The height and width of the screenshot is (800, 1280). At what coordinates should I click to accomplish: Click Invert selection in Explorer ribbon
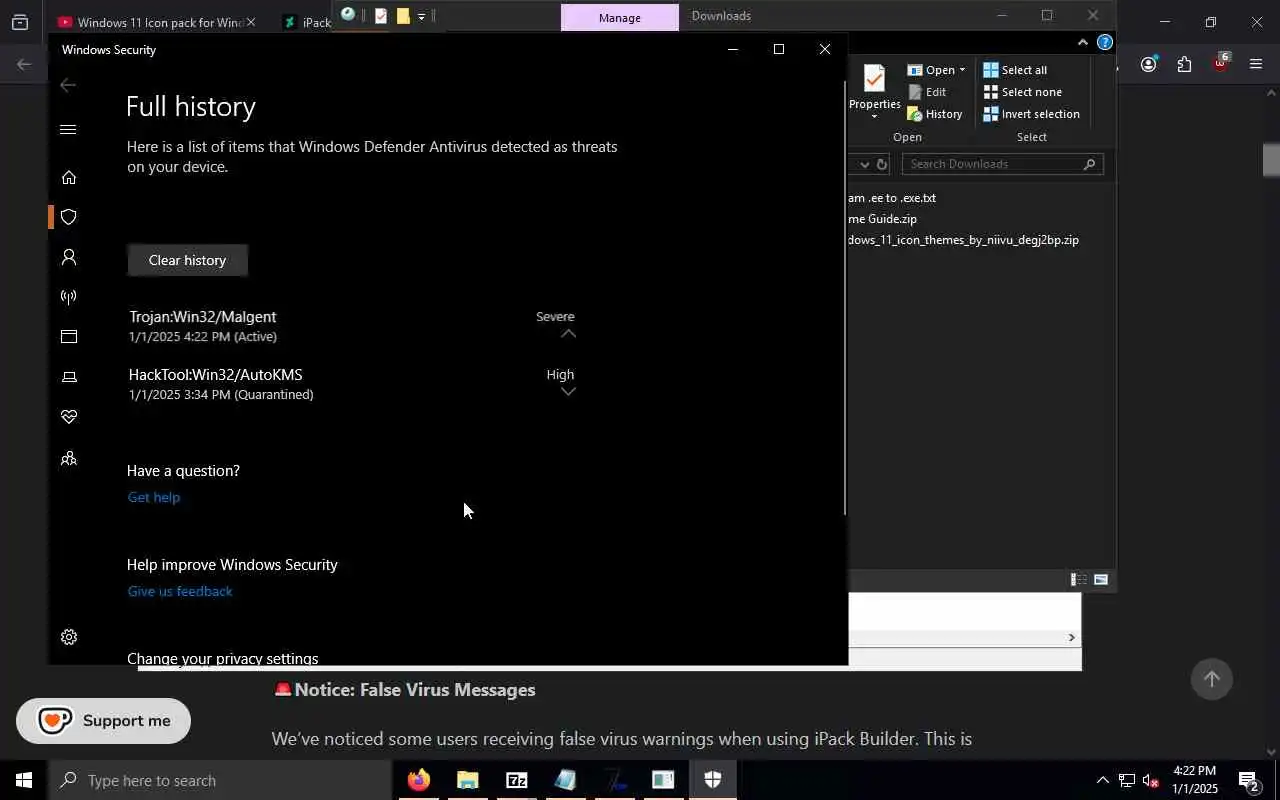[1031, 114]
